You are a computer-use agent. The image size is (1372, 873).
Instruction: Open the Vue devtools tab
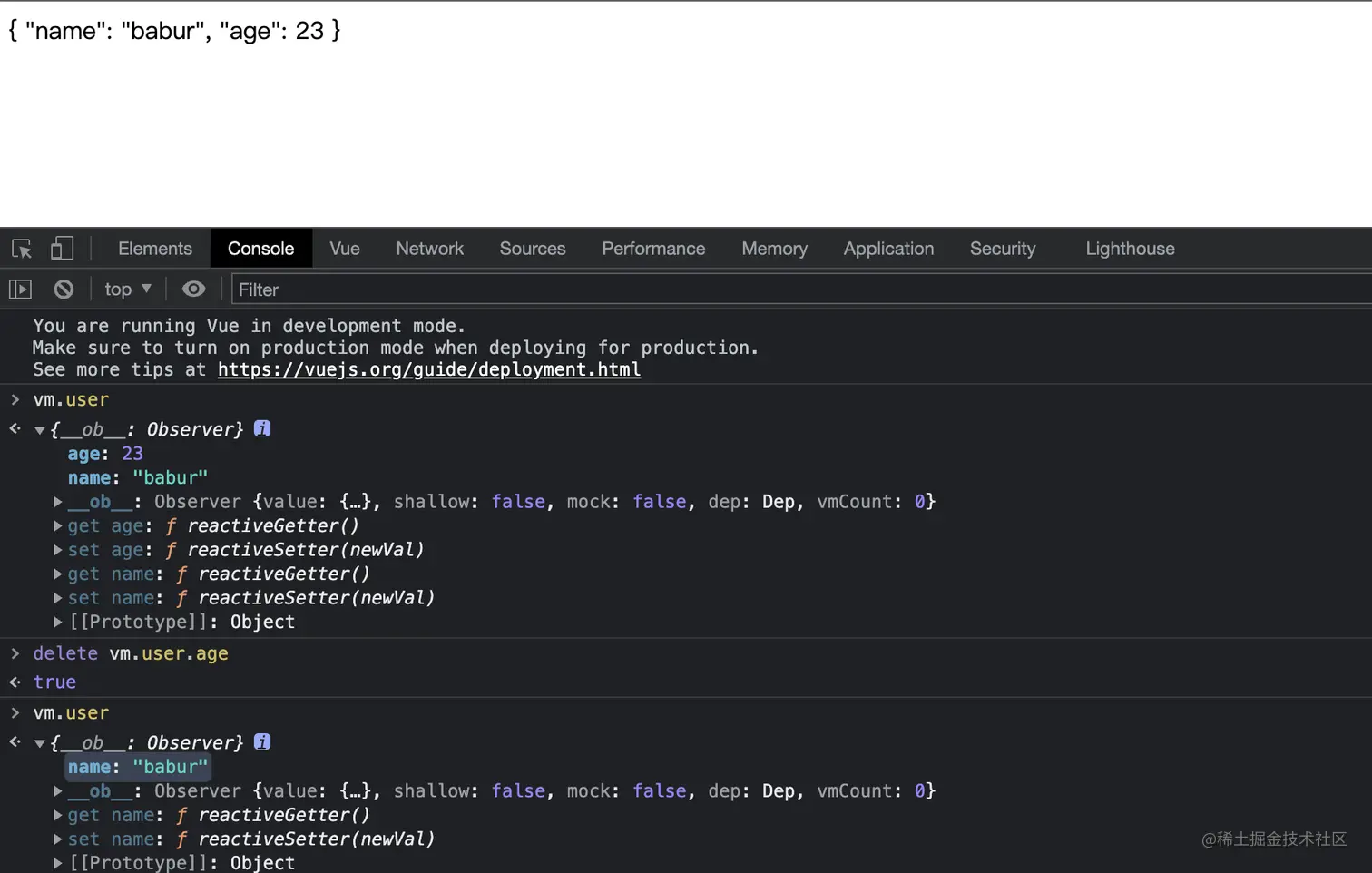click(x=345, y=249)
